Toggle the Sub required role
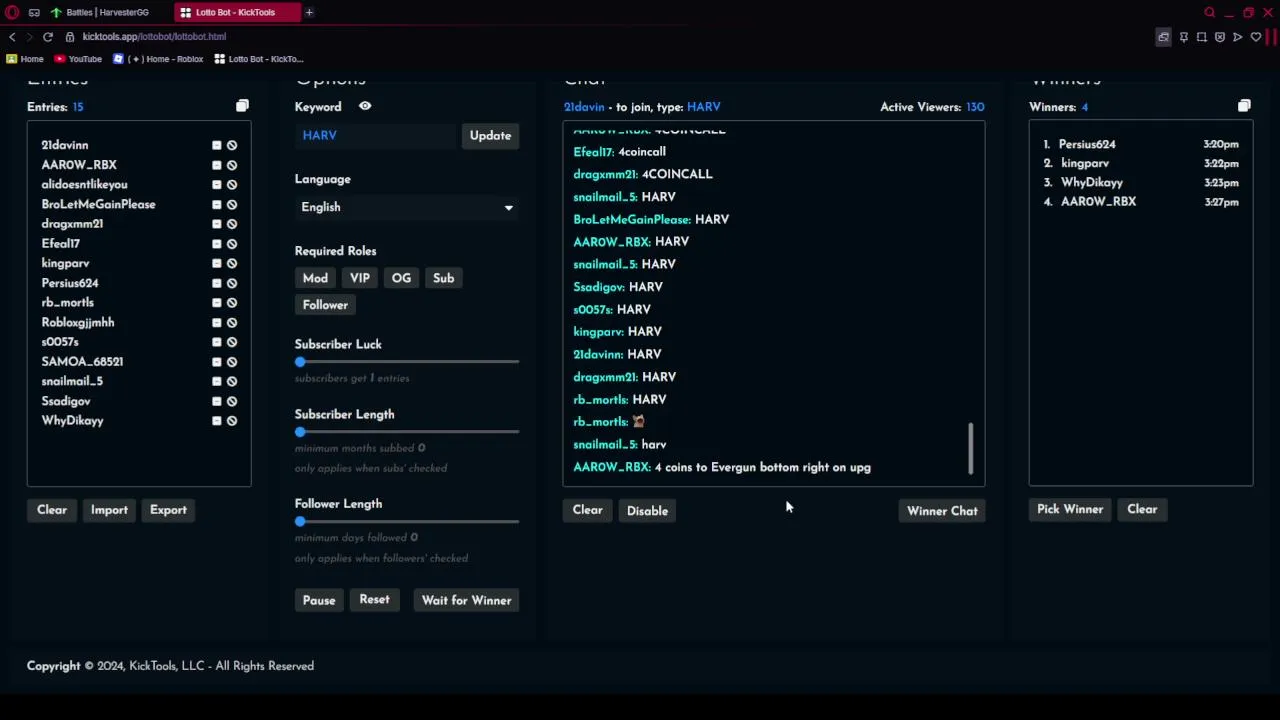Screen dimensions: 1280x720 point(443,278)
